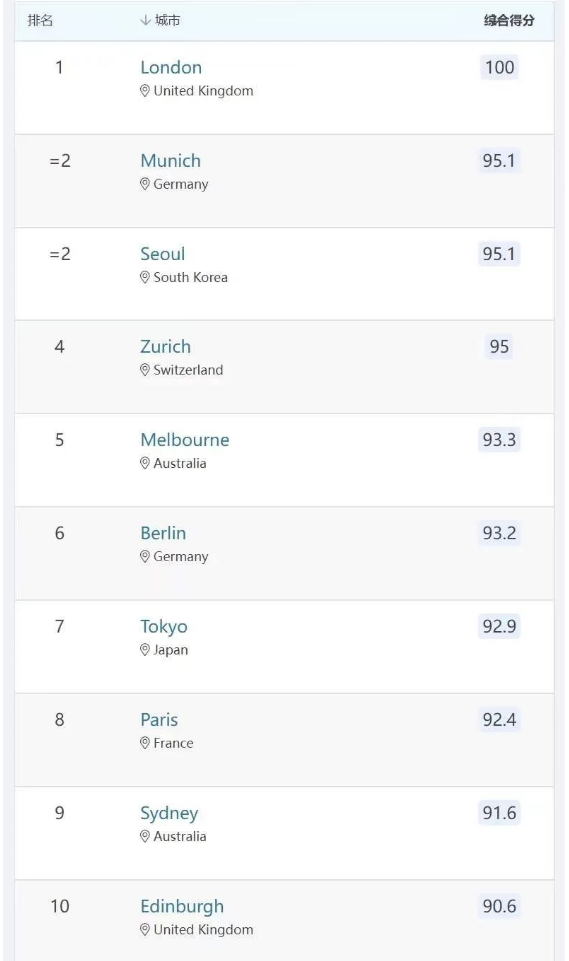
Task: Click the location pin icon beside Switzerland
Action: pos(145,370)
